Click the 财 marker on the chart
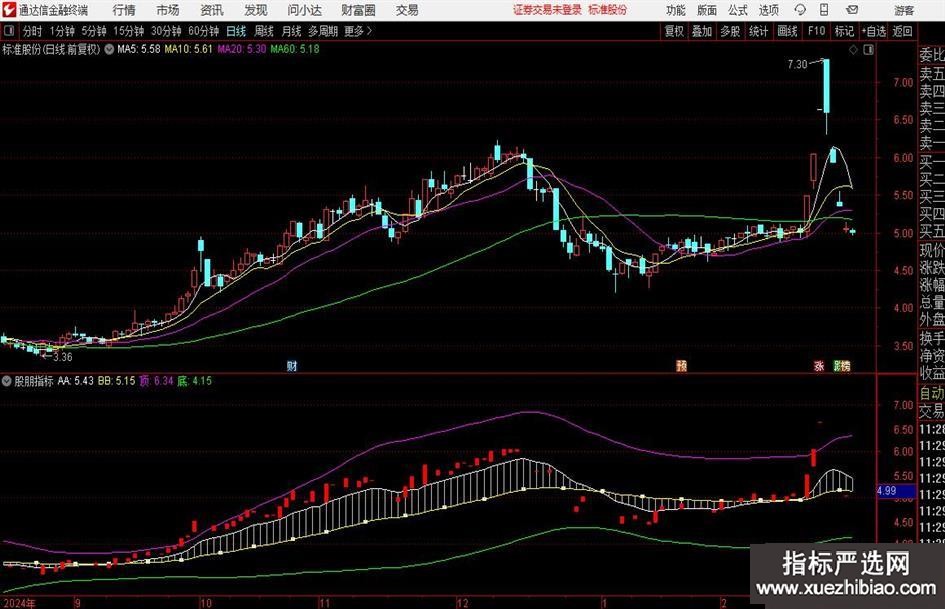 click(292, 365)
